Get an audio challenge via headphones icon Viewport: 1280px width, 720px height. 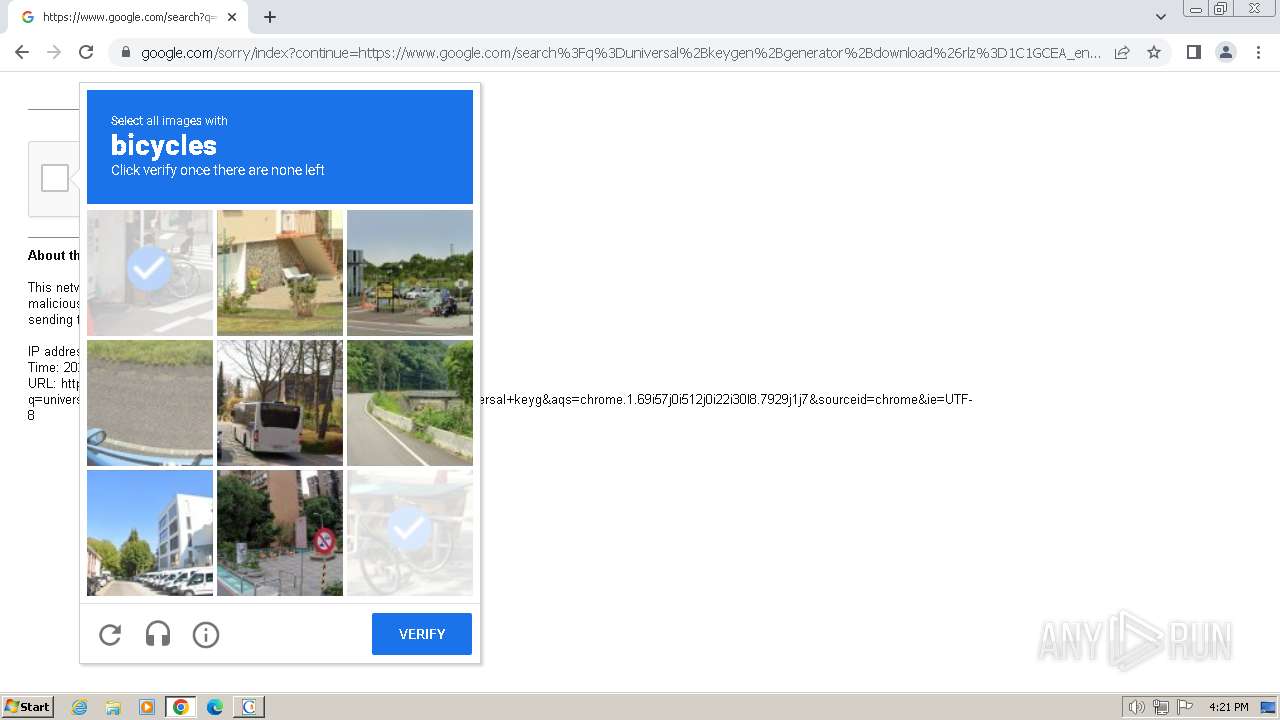pos(158,634)
